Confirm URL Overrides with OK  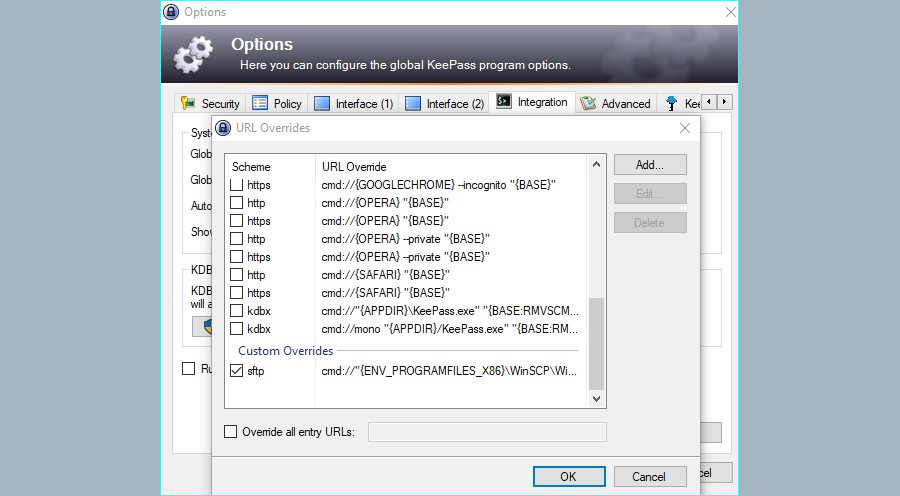pyautogui.click(x=569, y=476)
